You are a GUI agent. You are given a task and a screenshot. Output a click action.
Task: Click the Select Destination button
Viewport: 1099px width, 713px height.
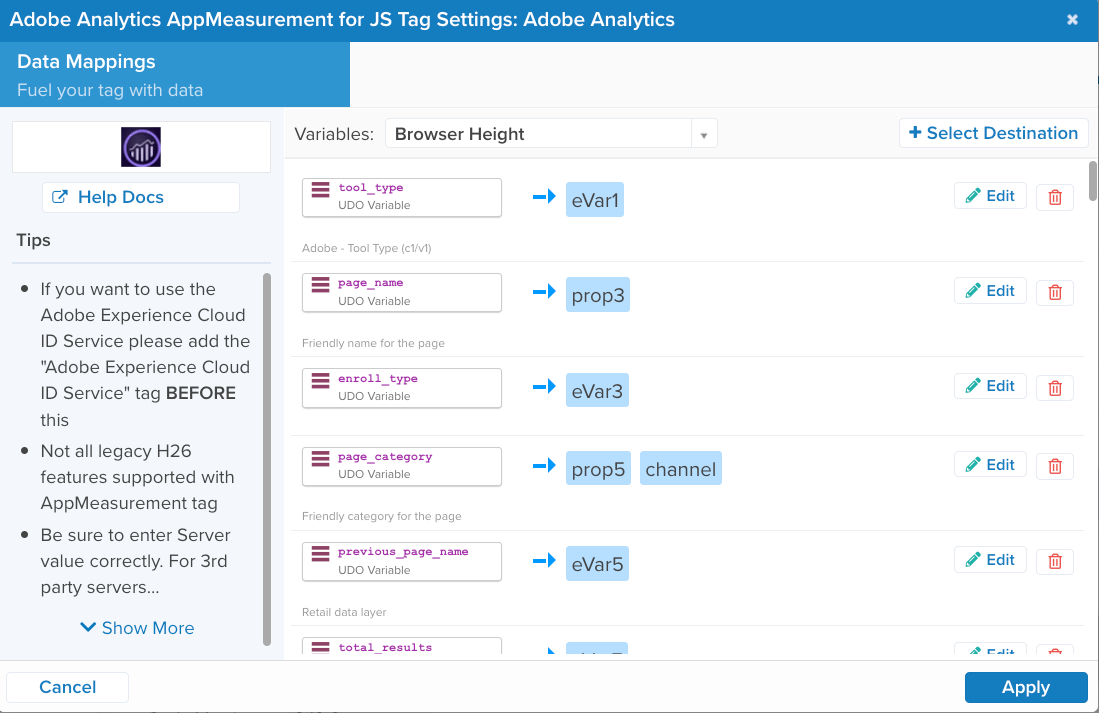coord(993,133)
